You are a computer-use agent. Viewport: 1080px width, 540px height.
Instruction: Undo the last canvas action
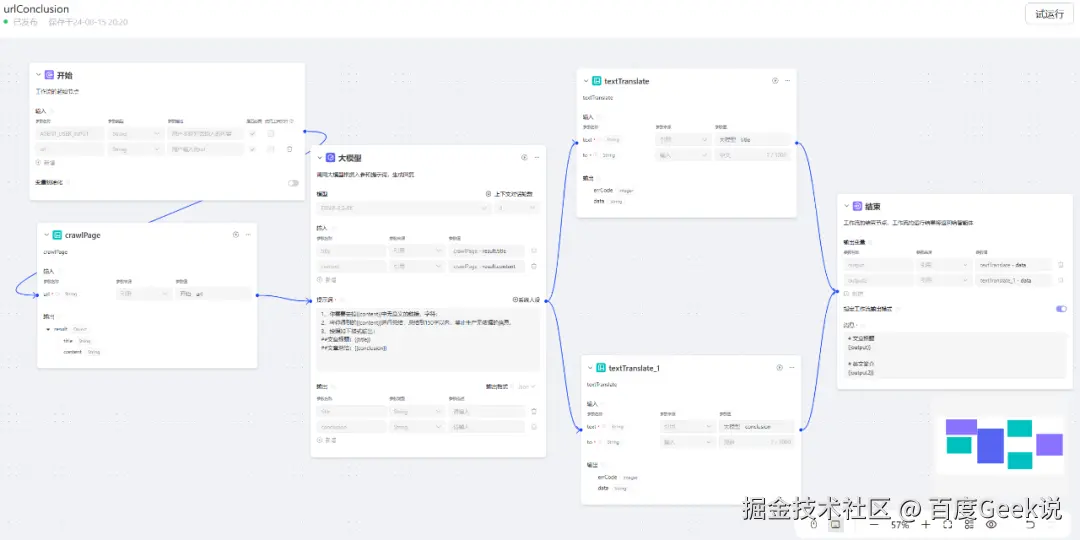pos(1030,525)
